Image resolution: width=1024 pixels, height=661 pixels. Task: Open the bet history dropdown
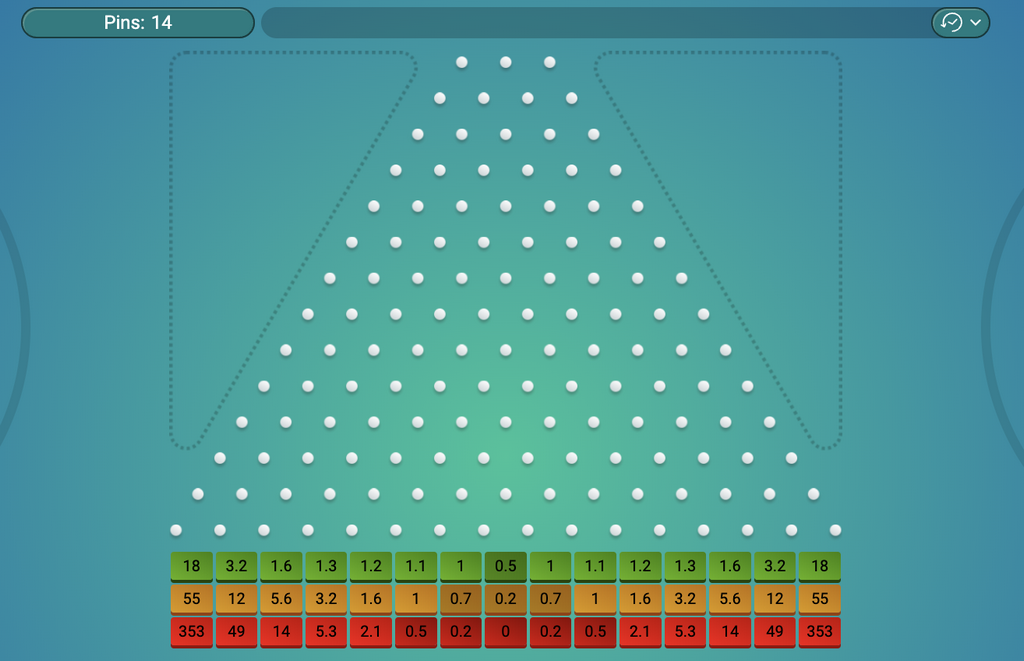[x=960, y=22]
